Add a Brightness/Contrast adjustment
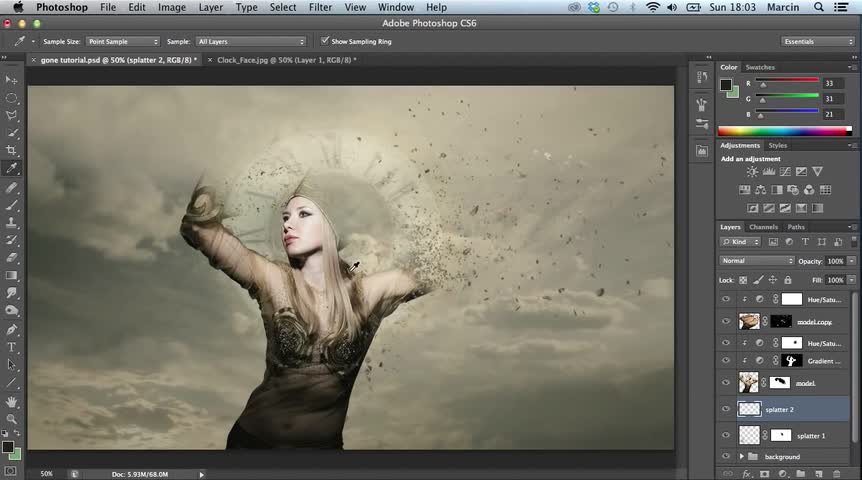 coord(752,173)
